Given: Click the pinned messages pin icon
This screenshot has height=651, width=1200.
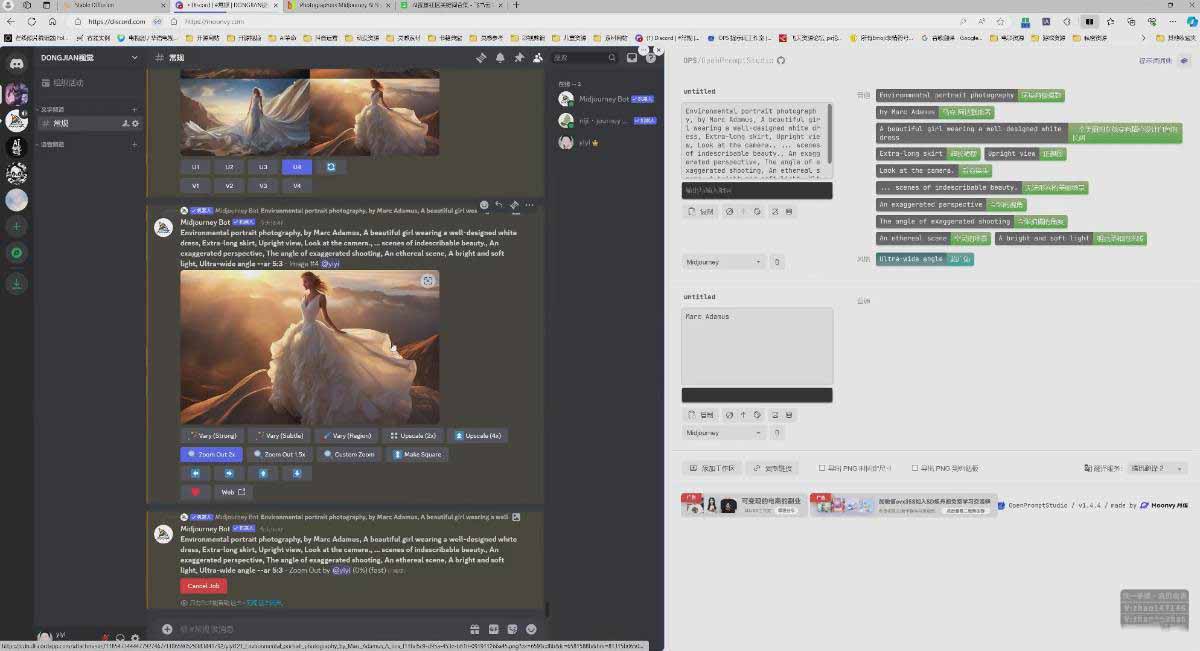Looking at the screenshot, I should click(519, 58).
